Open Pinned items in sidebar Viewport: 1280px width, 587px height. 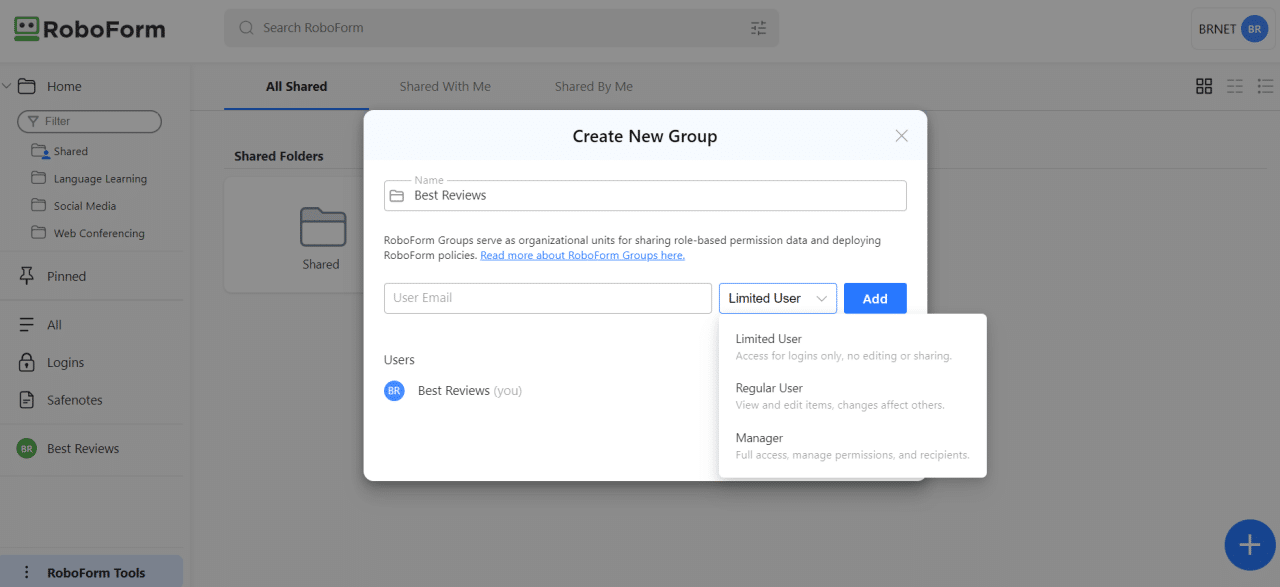66,276
